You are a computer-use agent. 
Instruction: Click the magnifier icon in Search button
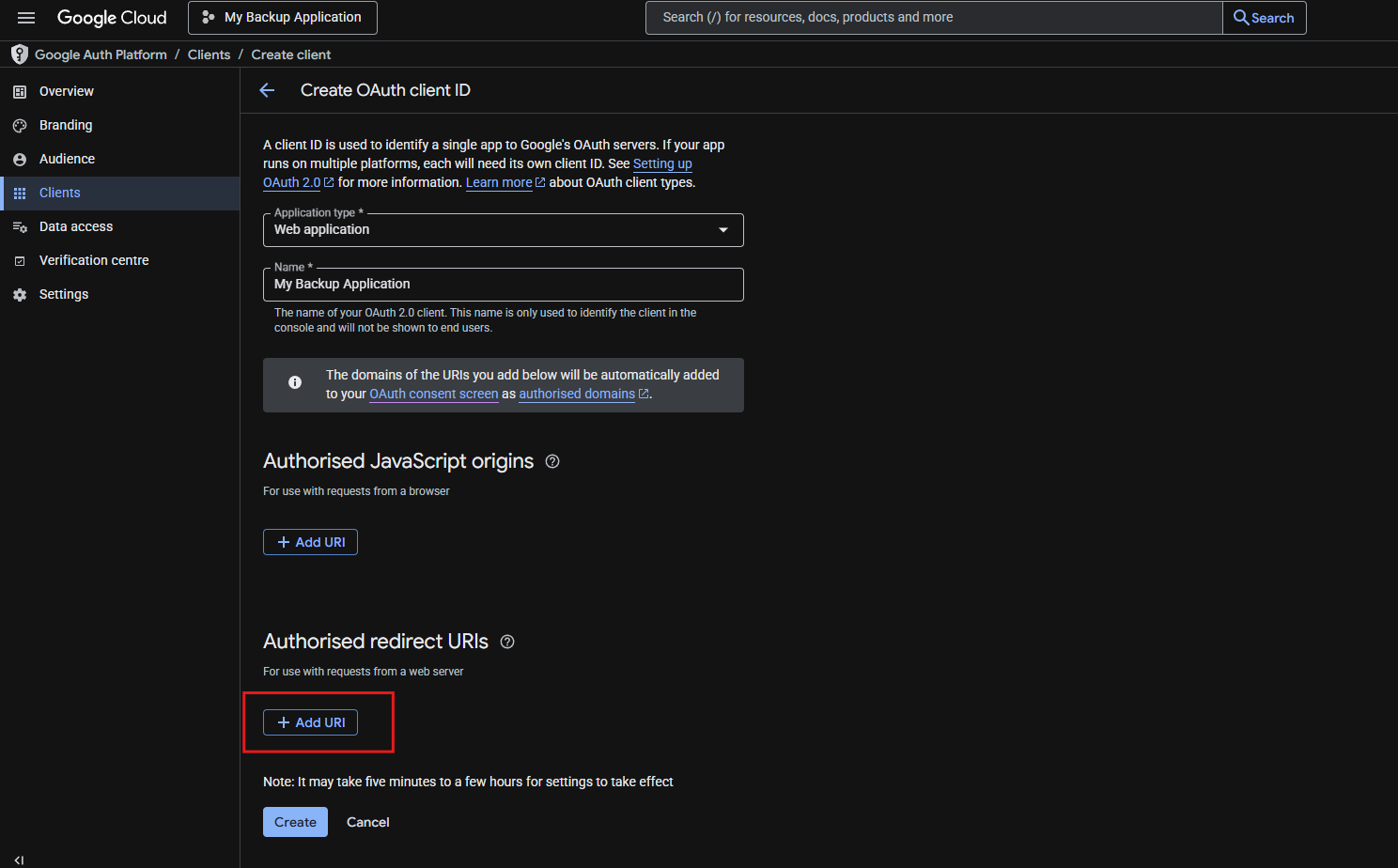(1241, 18)
